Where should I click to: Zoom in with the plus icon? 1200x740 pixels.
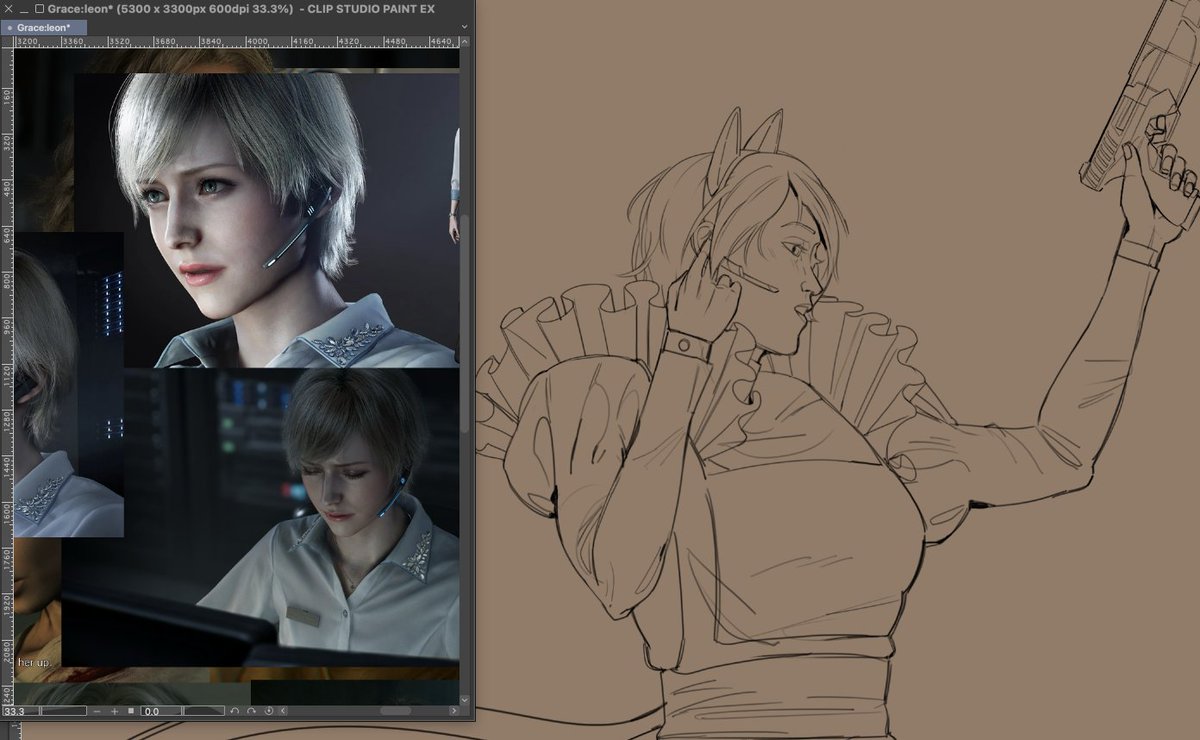tap(115, 711)
